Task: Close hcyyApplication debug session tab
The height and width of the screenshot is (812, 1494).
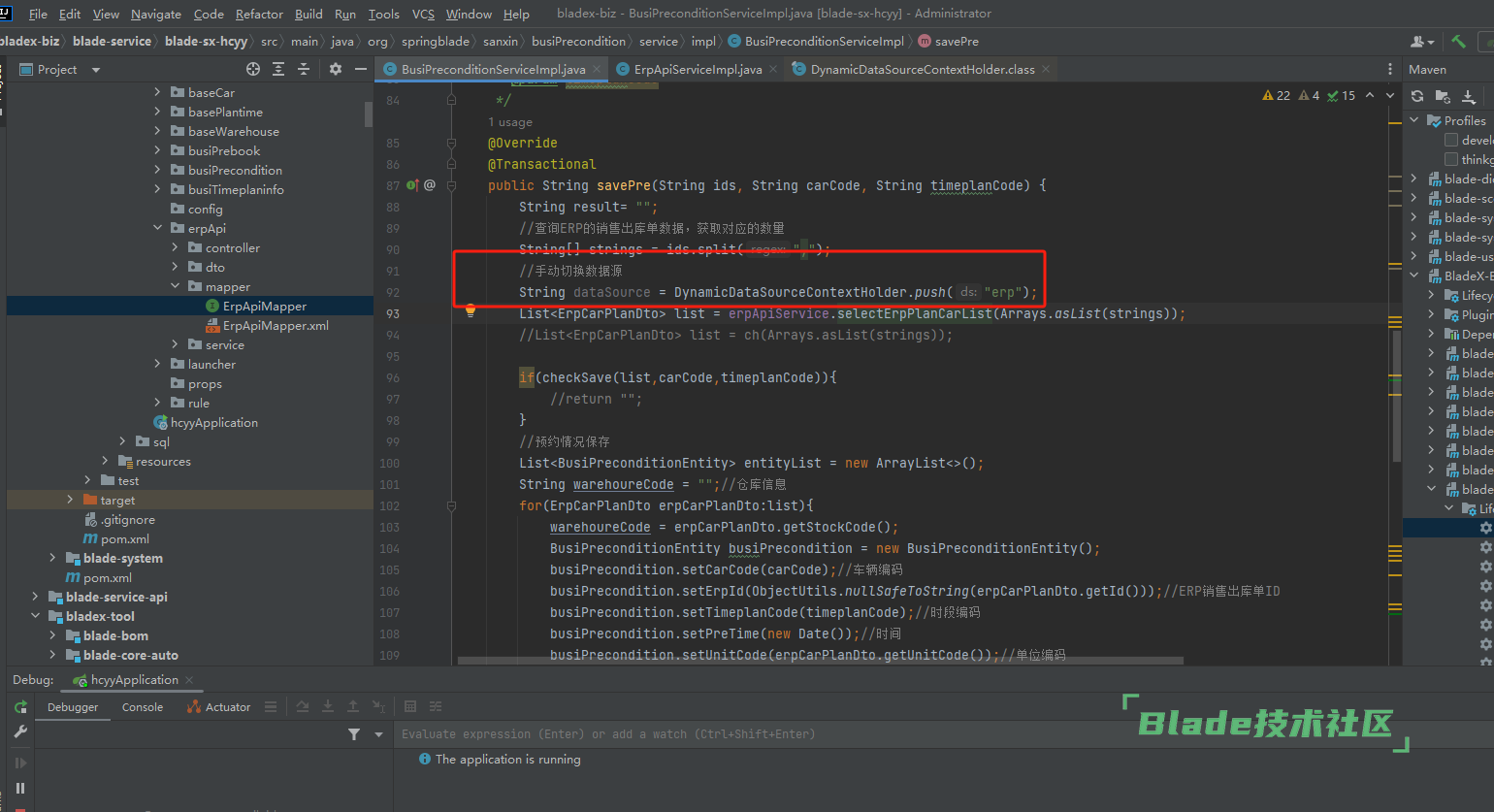Action: point(189,680)
